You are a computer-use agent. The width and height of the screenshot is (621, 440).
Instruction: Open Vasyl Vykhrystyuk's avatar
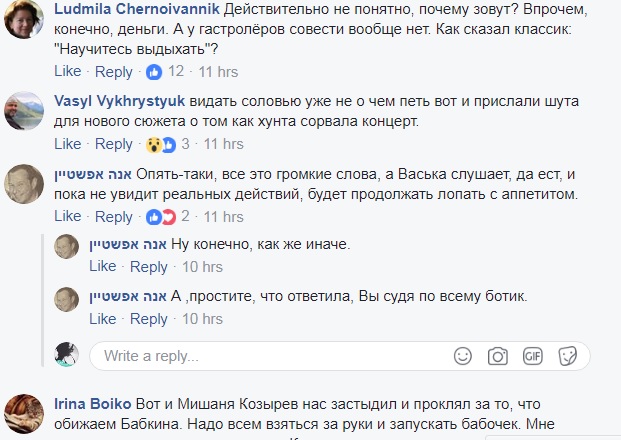[x=22, y=109]
